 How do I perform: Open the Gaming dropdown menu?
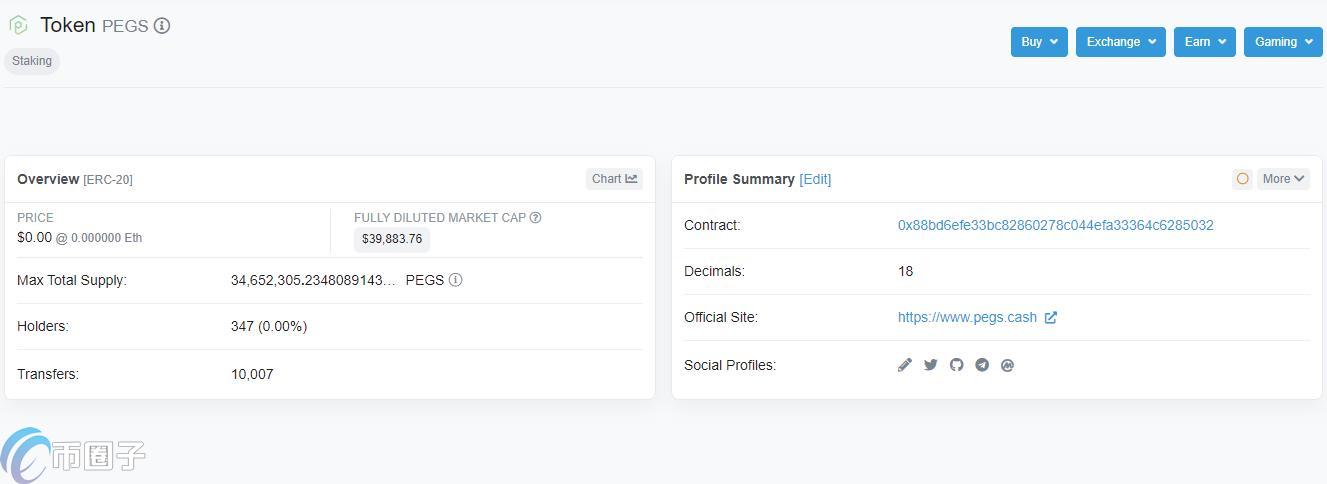1282,42
